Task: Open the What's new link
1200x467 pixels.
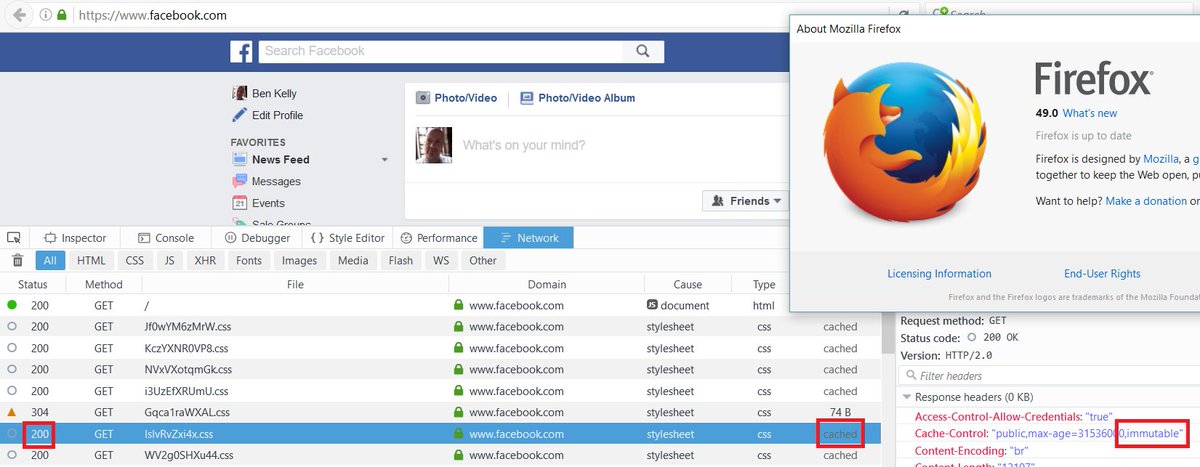Action: 1090,113
